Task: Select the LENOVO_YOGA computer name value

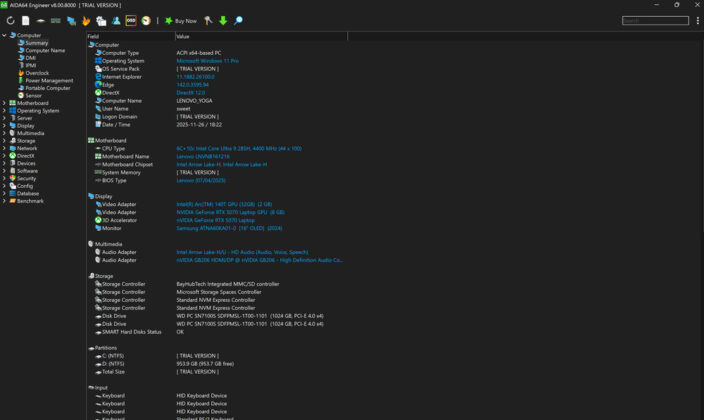Action: (194, 101)
